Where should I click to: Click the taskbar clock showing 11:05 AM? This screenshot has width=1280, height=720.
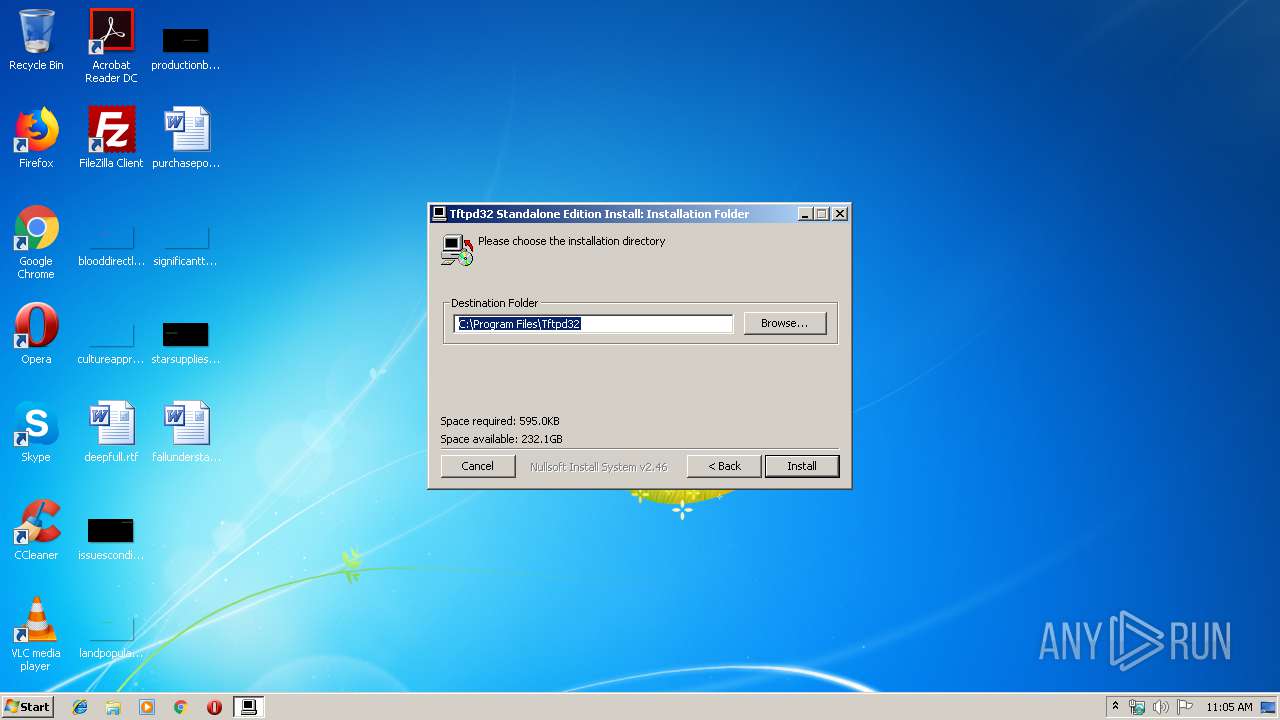tap(1229, 707)
